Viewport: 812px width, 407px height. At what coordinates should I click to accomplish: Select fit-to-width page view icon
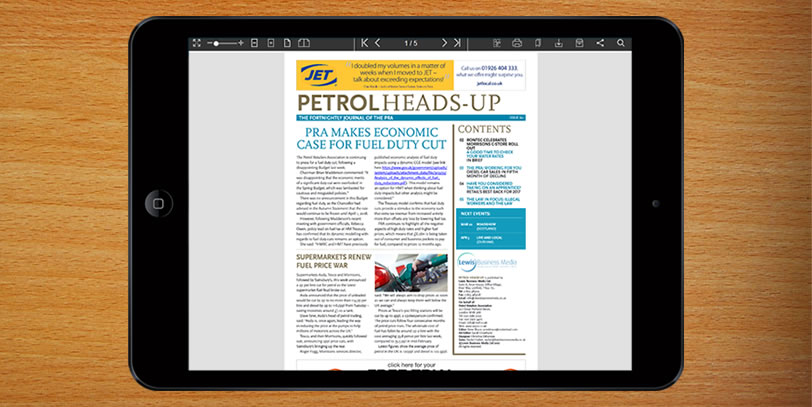[x=271, y=43]
